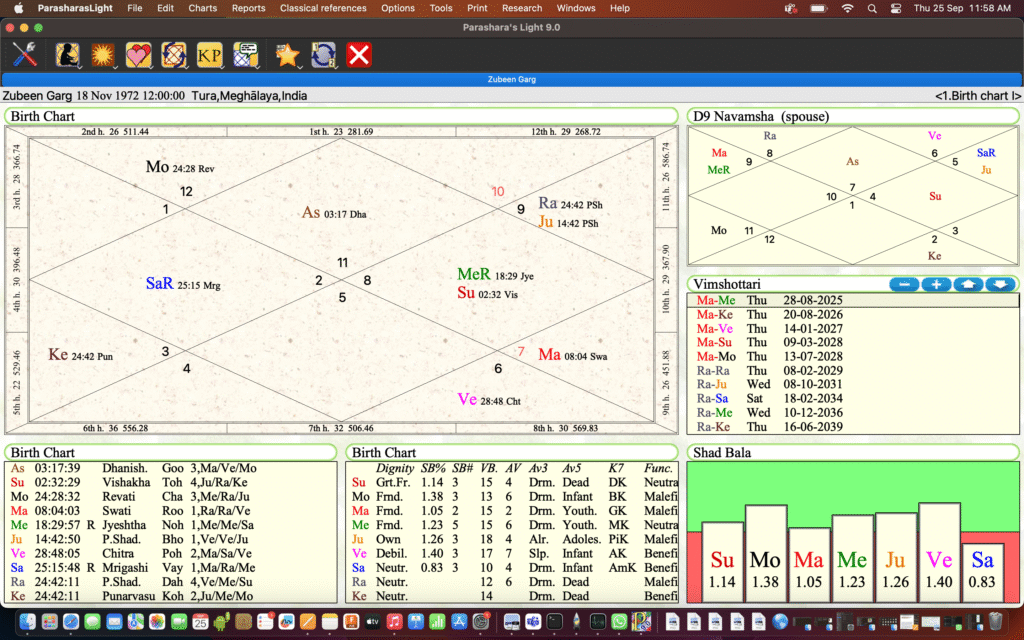Click the chart transit rotation icon
The width and height of the screenshot is (1024, 640).
pos(173,54)
